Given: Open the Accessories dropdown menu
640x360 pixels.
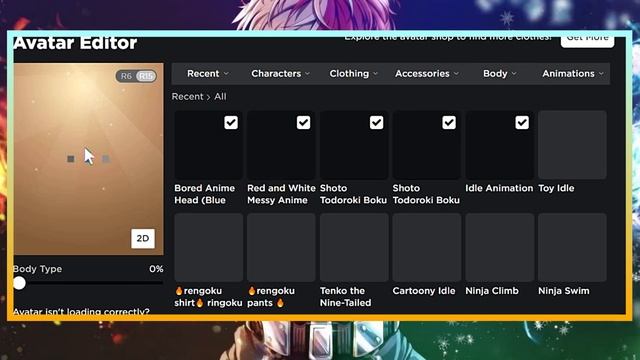Looking at the screenshot, I should click(x=427, y=73).
